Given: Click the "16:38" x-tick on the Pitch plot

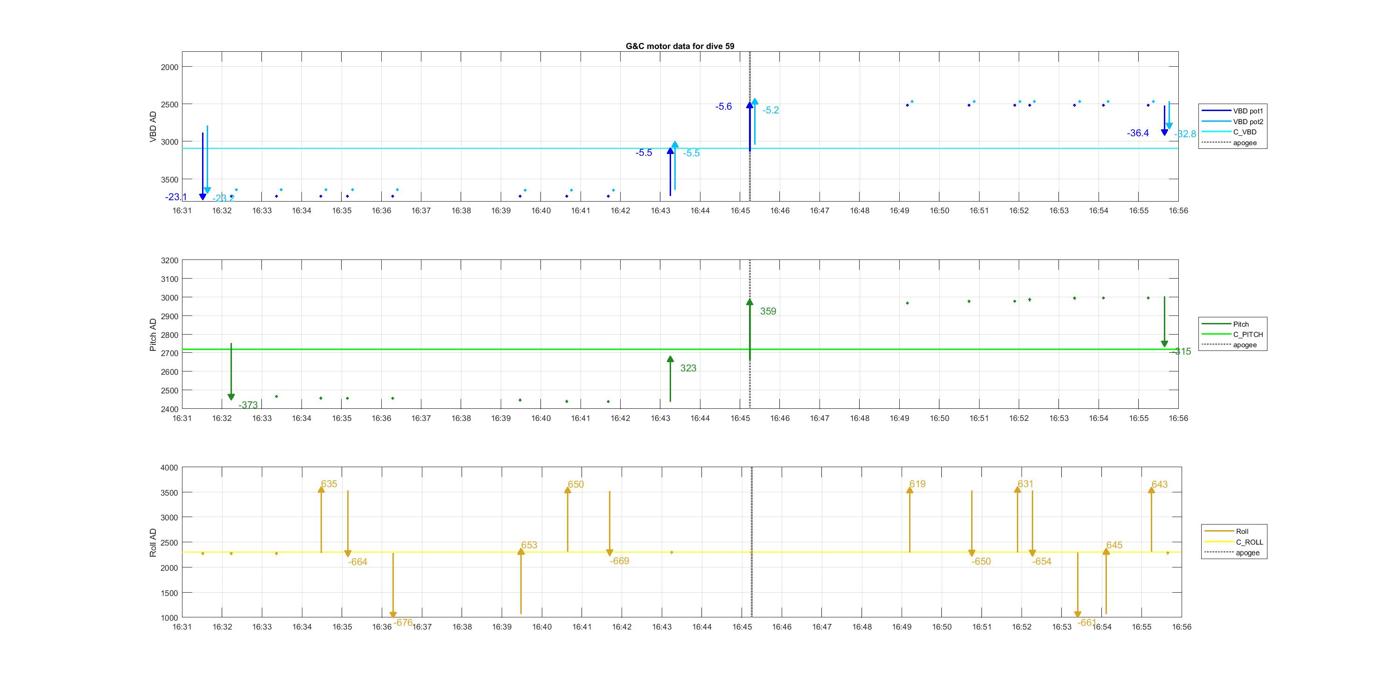Looking at the screenshot, I should [461, 418].
